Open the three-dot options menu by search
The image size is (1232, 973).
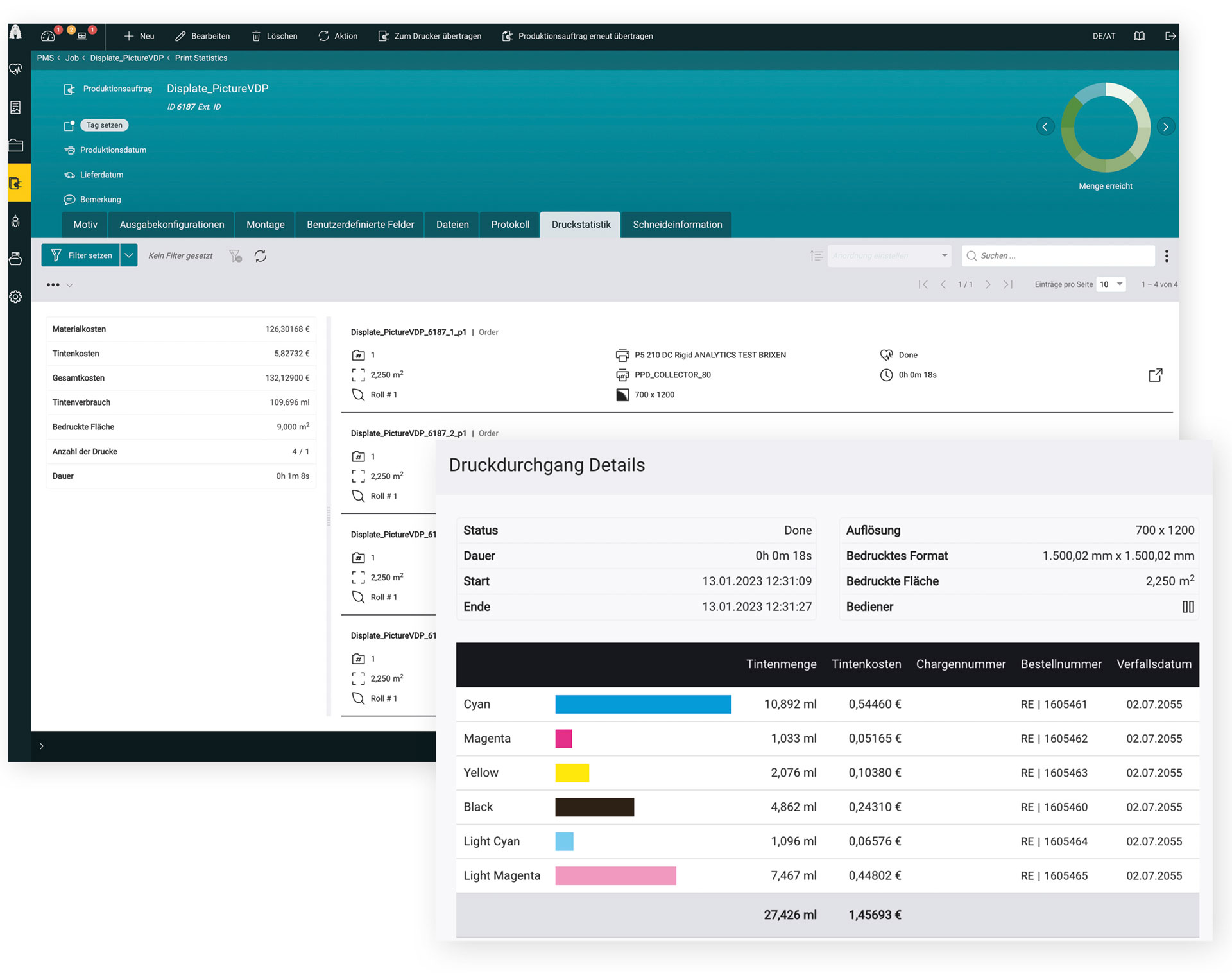pyautogui.click(x=1166, y=256)
